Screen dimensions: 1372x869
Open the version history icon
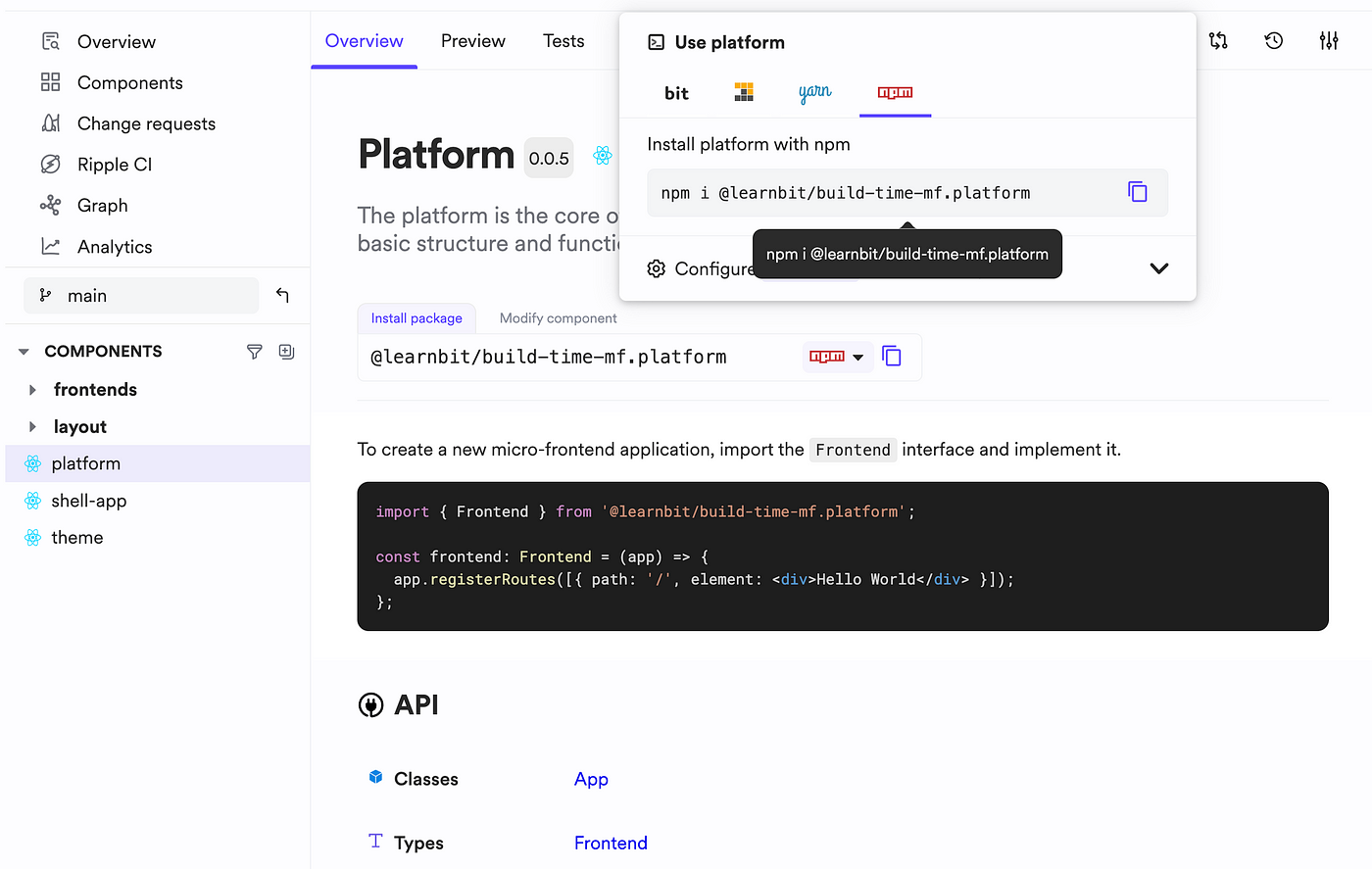(x=1273, y=41)
